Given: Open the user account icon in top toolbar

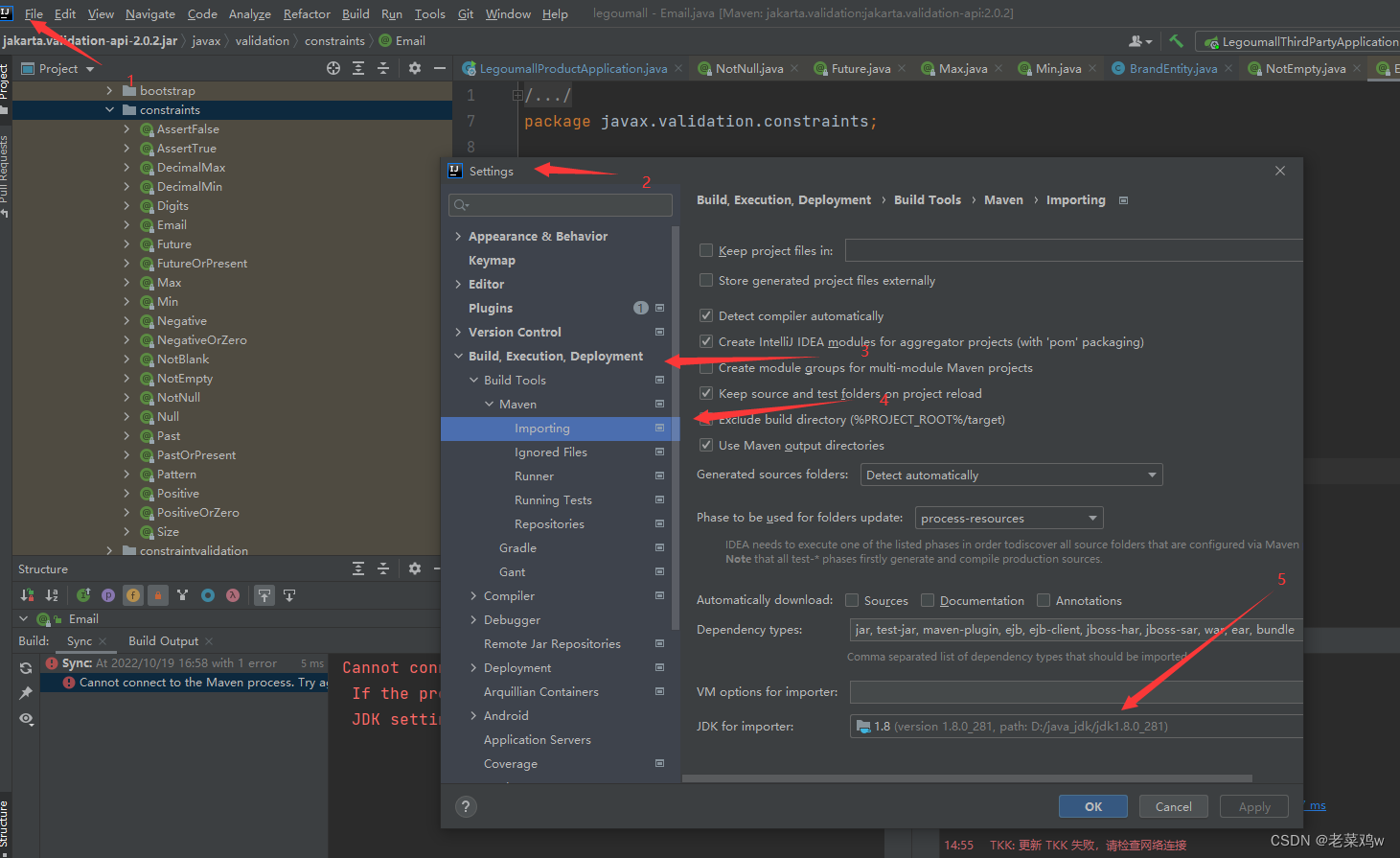Looking at the screenshot, I should tap(1139, 41).
